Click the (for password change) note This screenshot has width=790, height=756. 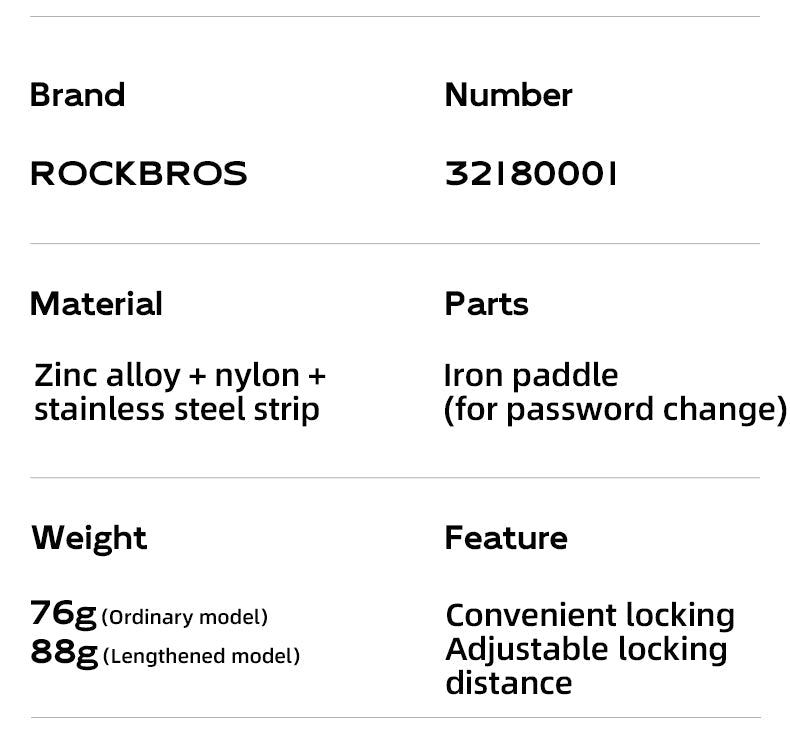pos(615,409)
